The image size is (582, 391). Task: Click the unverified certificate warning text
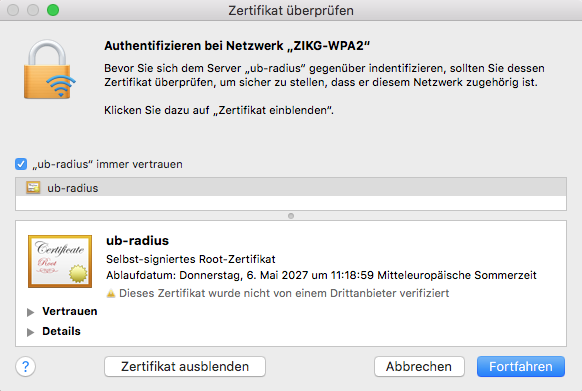click(284, 293)
